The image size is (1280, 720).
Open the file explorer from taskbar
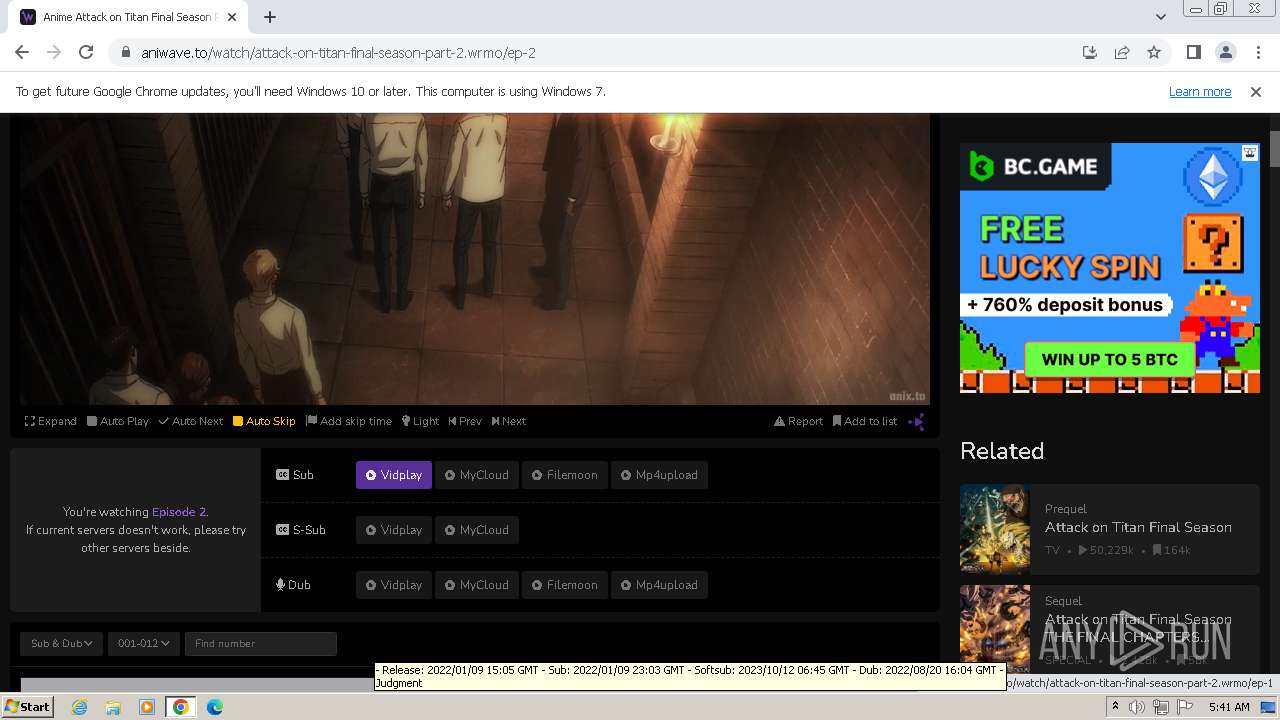(x=113, y=707)
